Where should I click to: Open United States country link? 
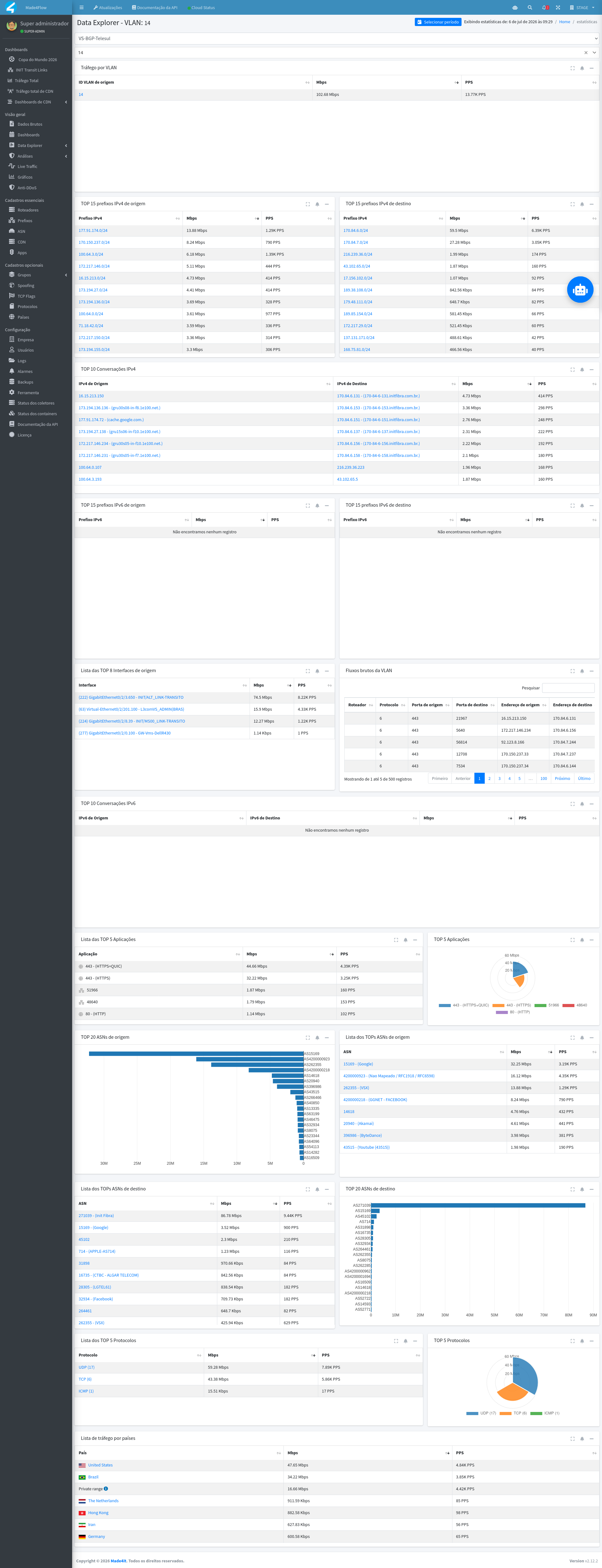tap(101, 1465)
